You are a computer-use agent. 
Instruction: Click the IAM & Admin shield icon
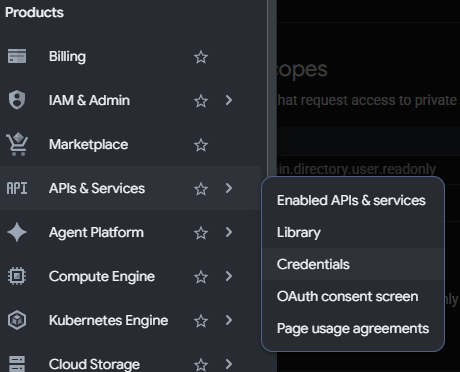[x=17, y=100]
